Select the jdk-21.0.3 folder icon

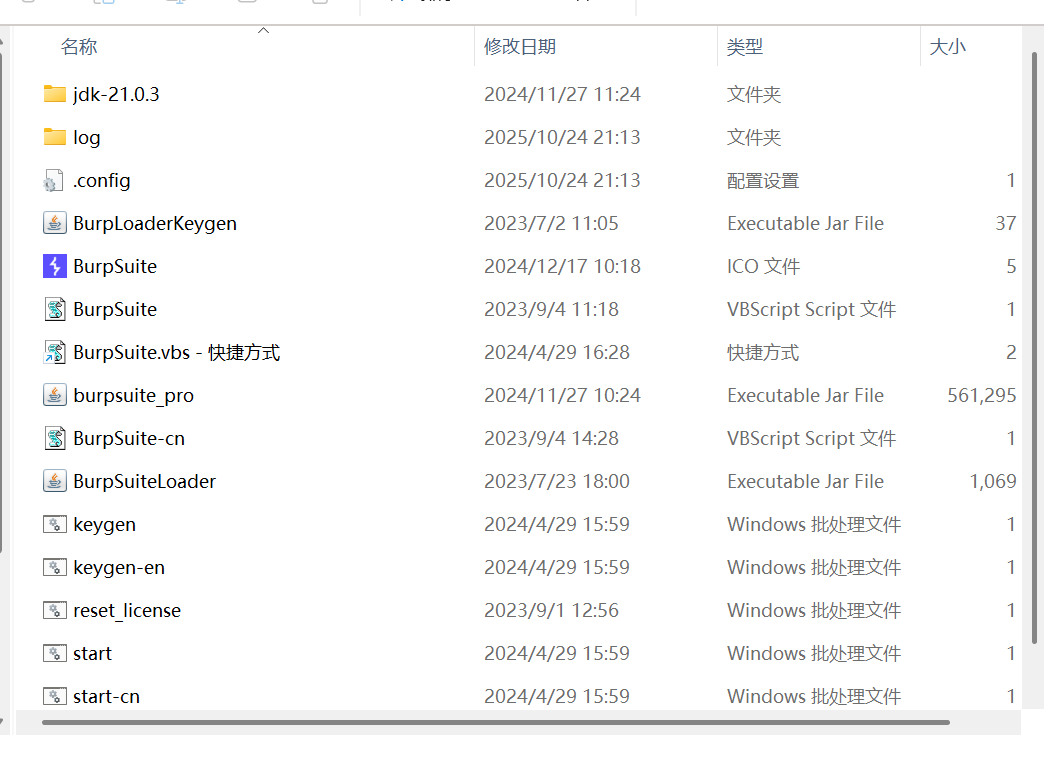(x=55, y=94)
